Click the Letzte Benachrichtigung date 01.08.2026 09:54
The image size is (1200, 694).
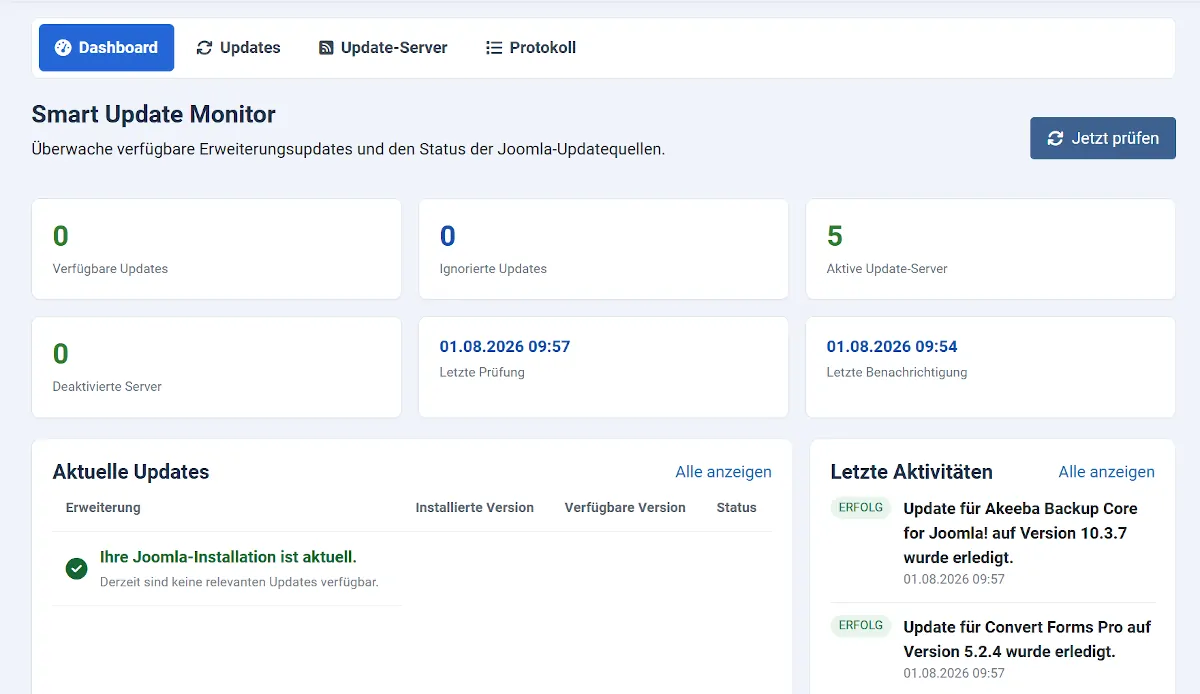point(892,347)
